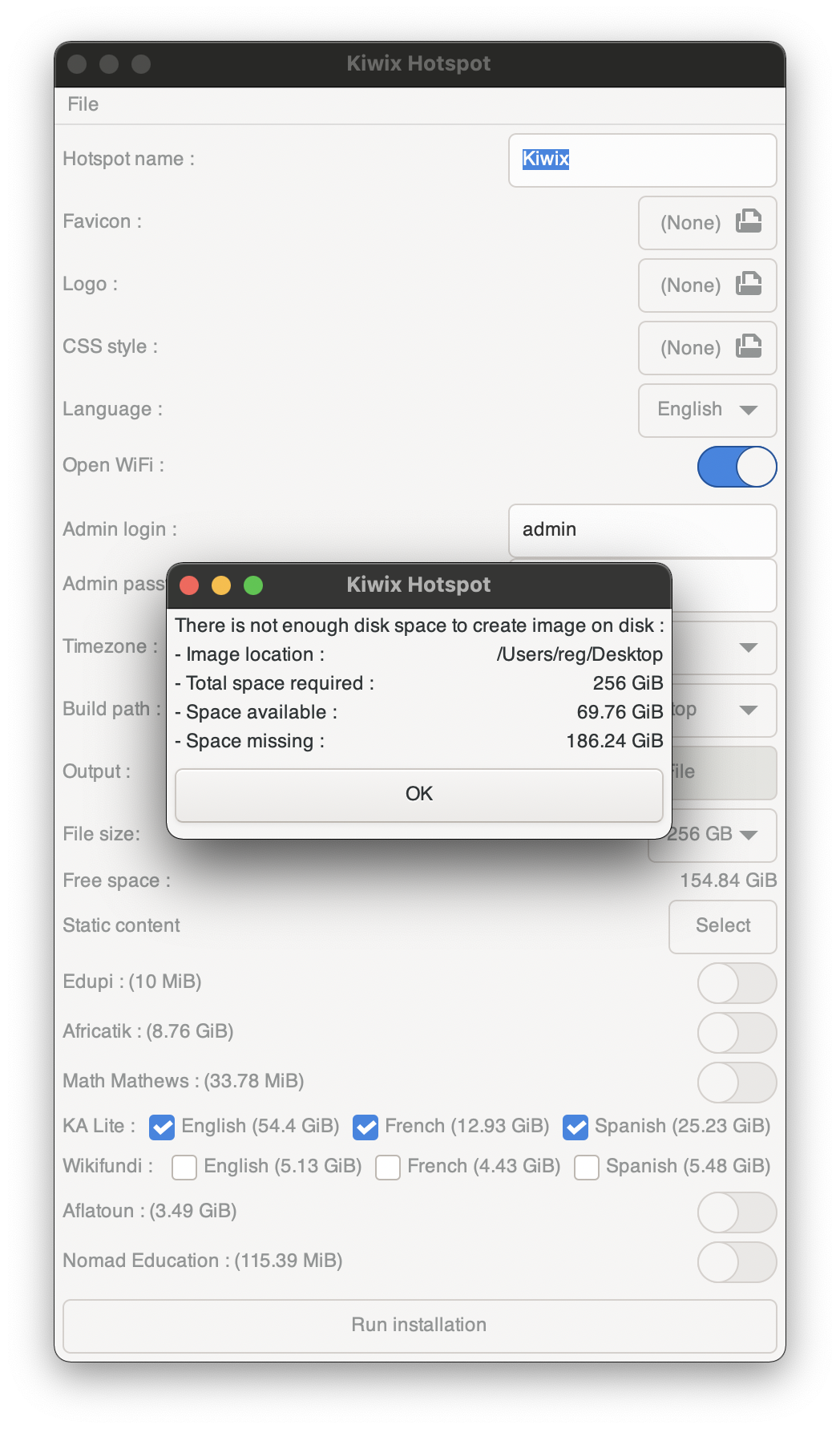Image resolution: width=840 pixels, height=1429 pixels.
Task: Click the Run installation button
Action: click(420, 1326)
